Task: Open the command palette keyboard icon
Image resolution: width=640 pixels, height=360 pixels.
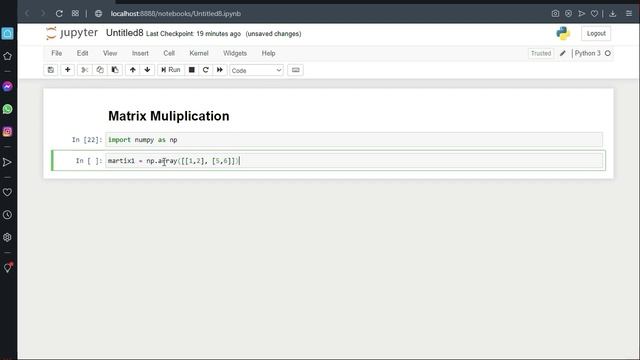Action: (x=296, y=70)
